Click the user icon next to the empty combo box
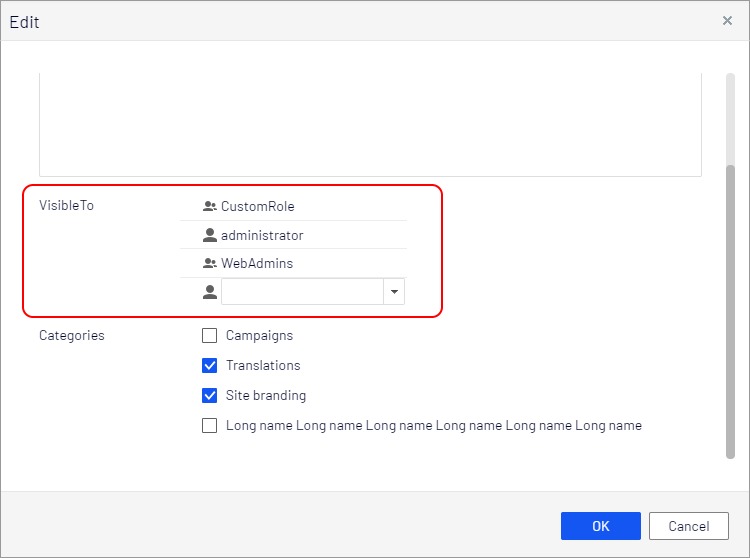The height and width of the screenshot is (558, 750). [209, 292]
